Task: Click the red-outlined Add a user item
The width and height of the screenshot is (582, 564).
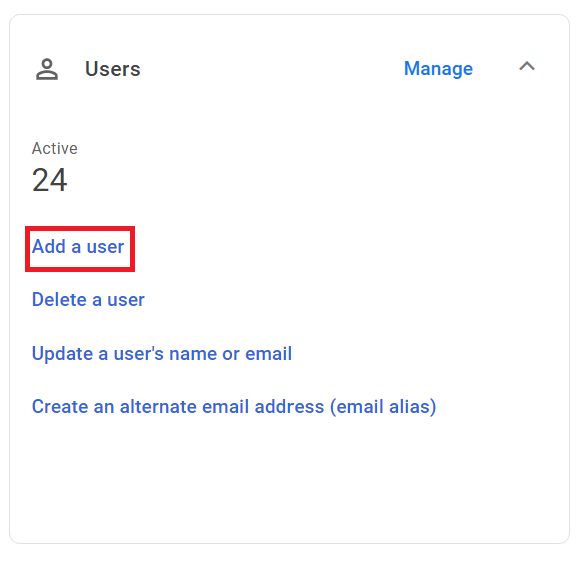Action: point(80,249)
